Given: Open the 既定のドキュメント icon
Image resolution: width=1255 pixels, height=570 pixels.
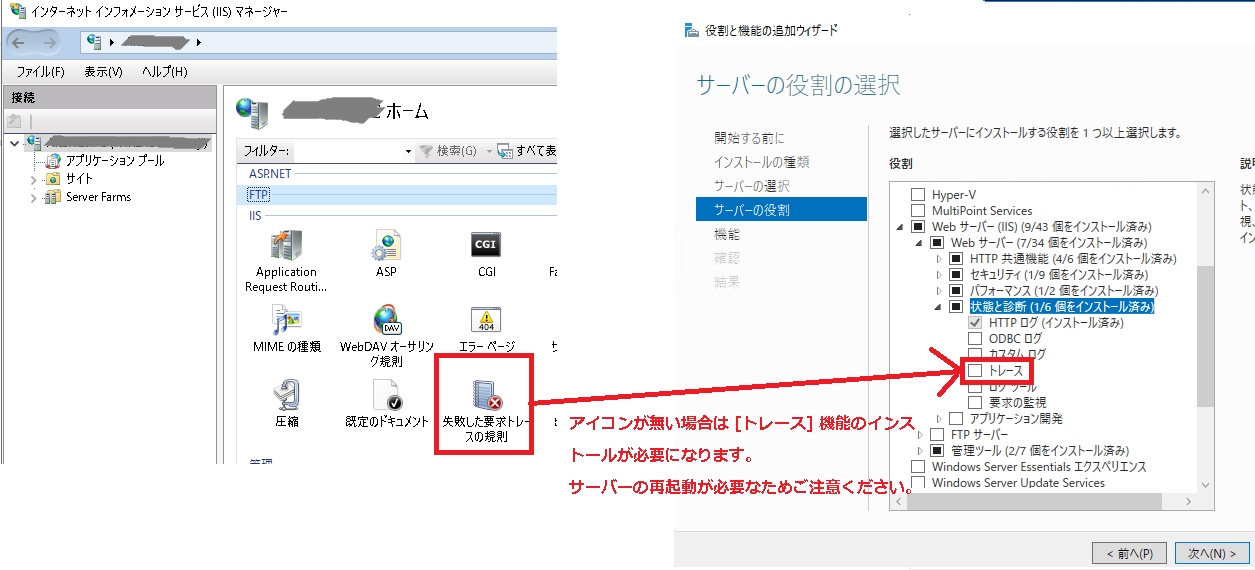Looking at the screenshot, I should (386, 396).
